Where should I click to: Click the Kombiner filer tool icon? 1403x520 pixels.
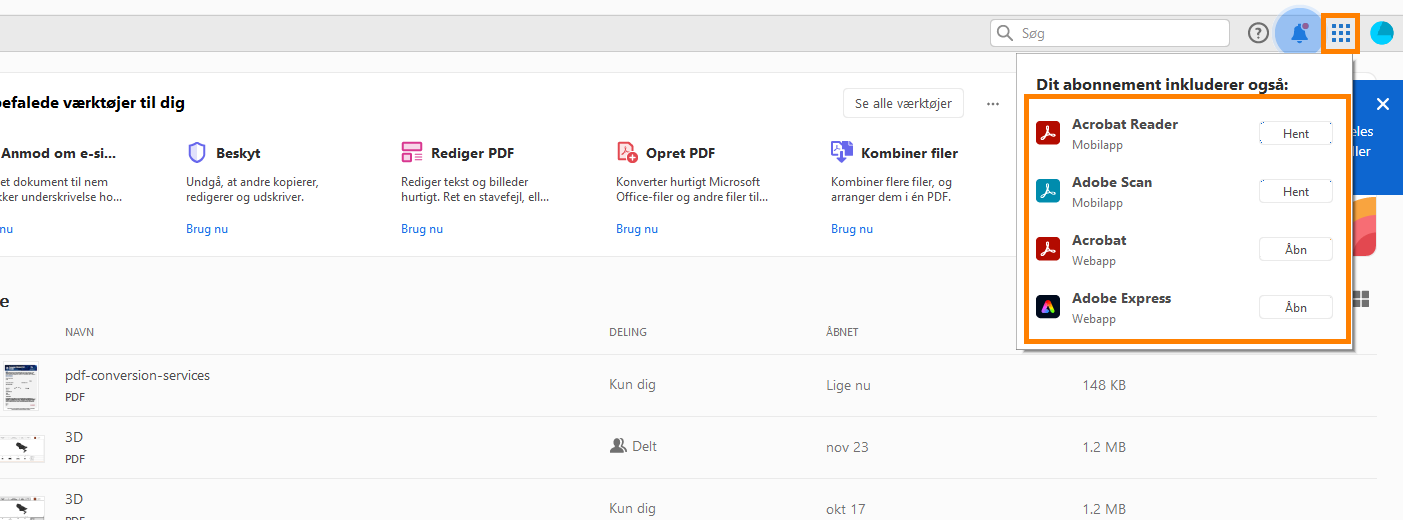[841, 153]
